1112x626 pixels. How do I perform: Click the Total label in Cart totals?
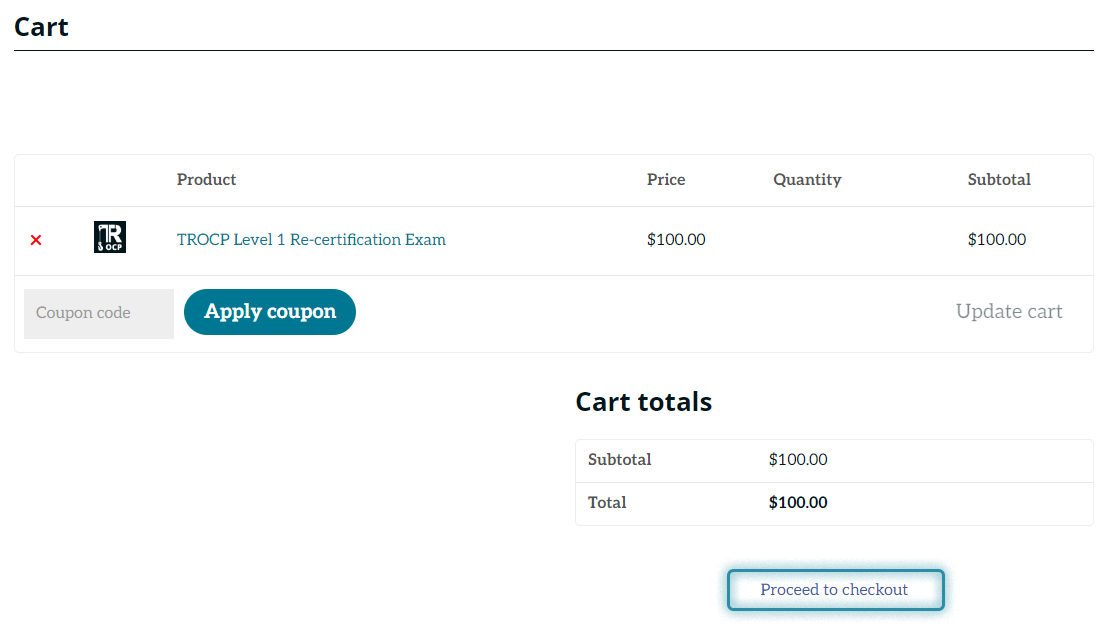pyautogui.click(x=607, y=503)
